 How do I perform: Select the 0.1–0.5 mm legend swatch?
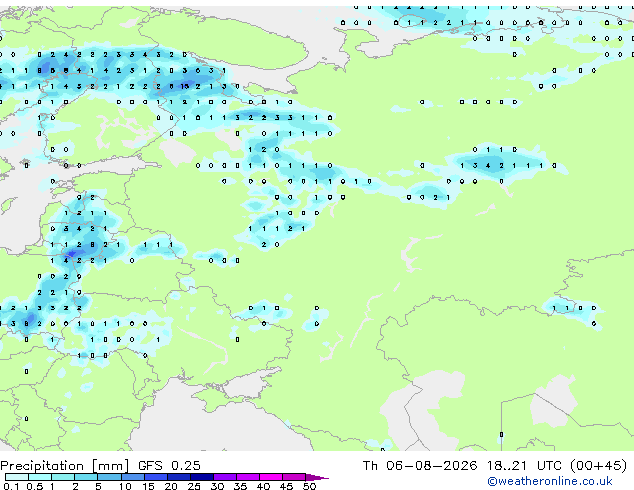point(17,477)
